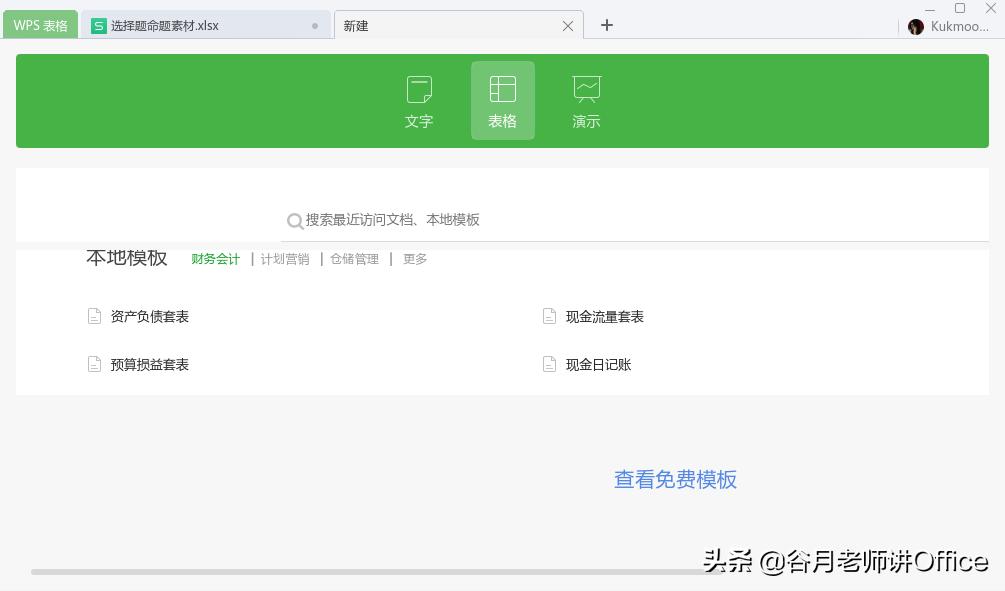The height and width of the screenshot is (591, 1005).
Task: Open a new tab with the + button
Action: 606,24
